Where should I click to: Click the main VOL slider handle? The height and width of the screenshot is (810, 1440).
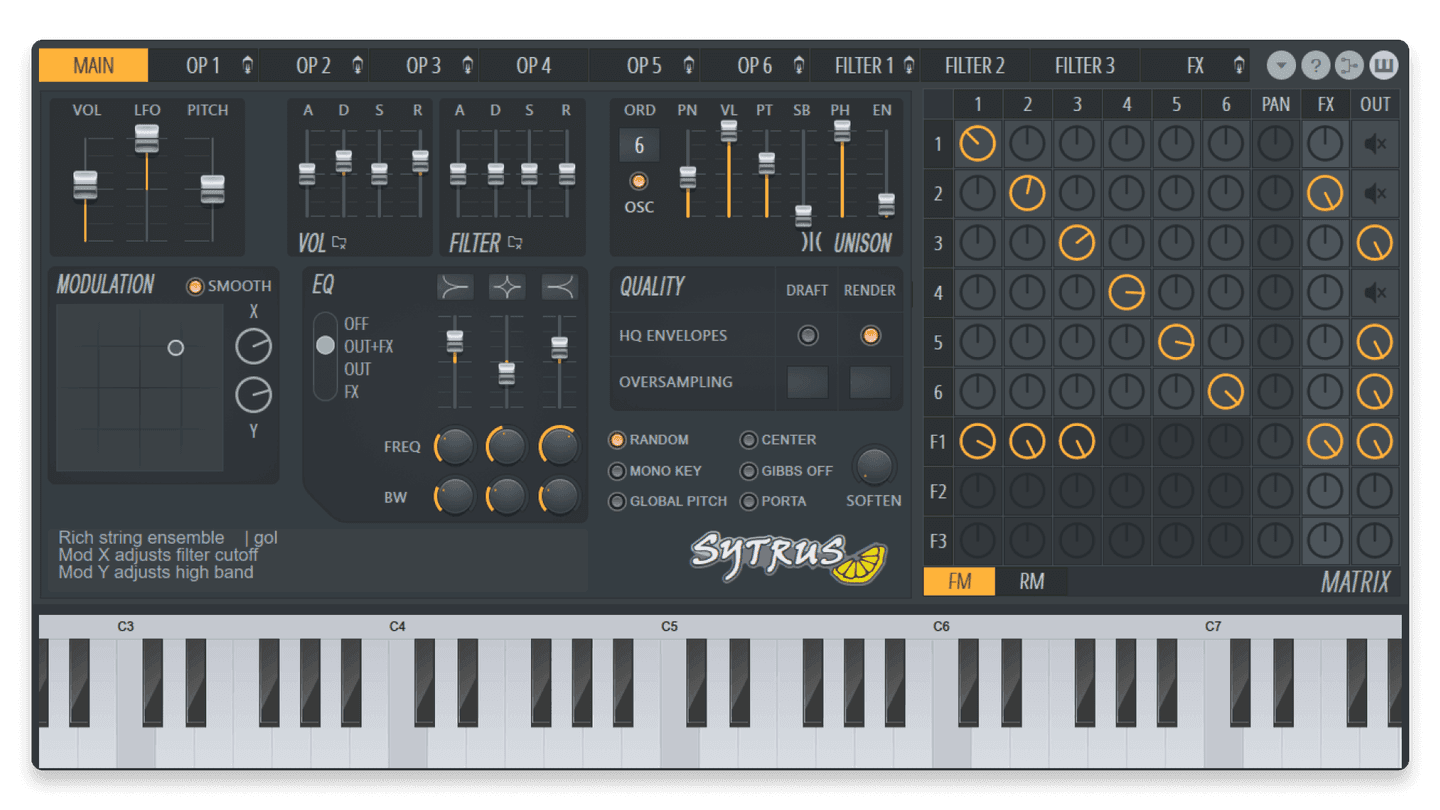(x=85, y=185)
